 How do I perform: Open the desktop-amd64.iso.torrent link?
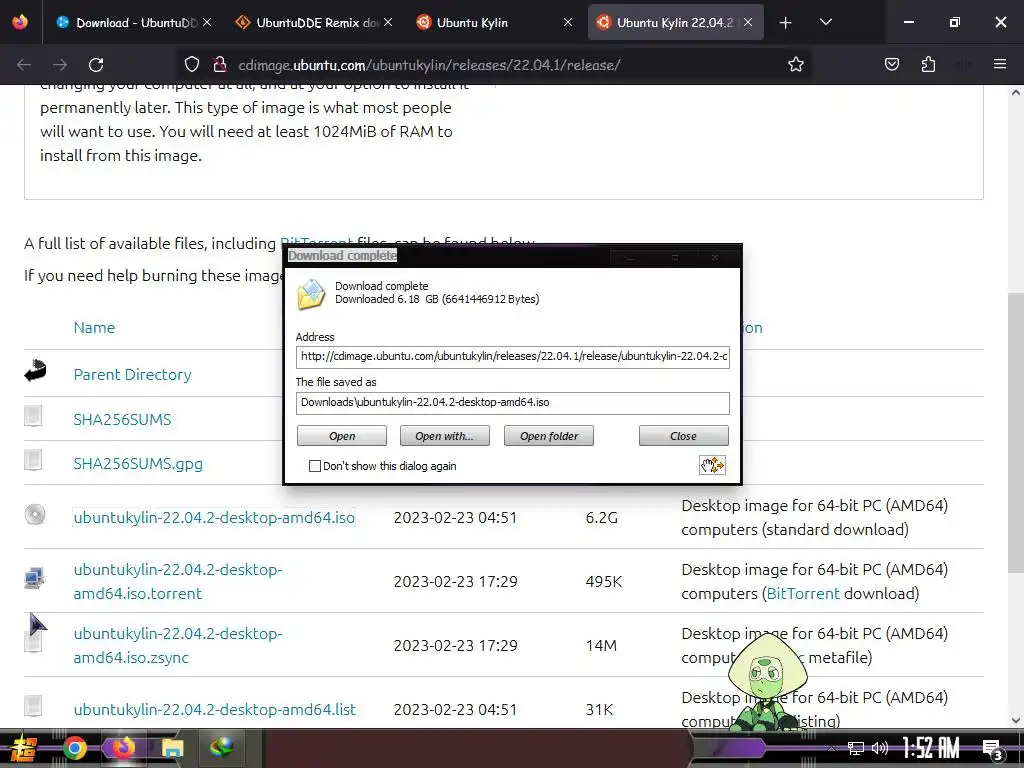(178, 581)
